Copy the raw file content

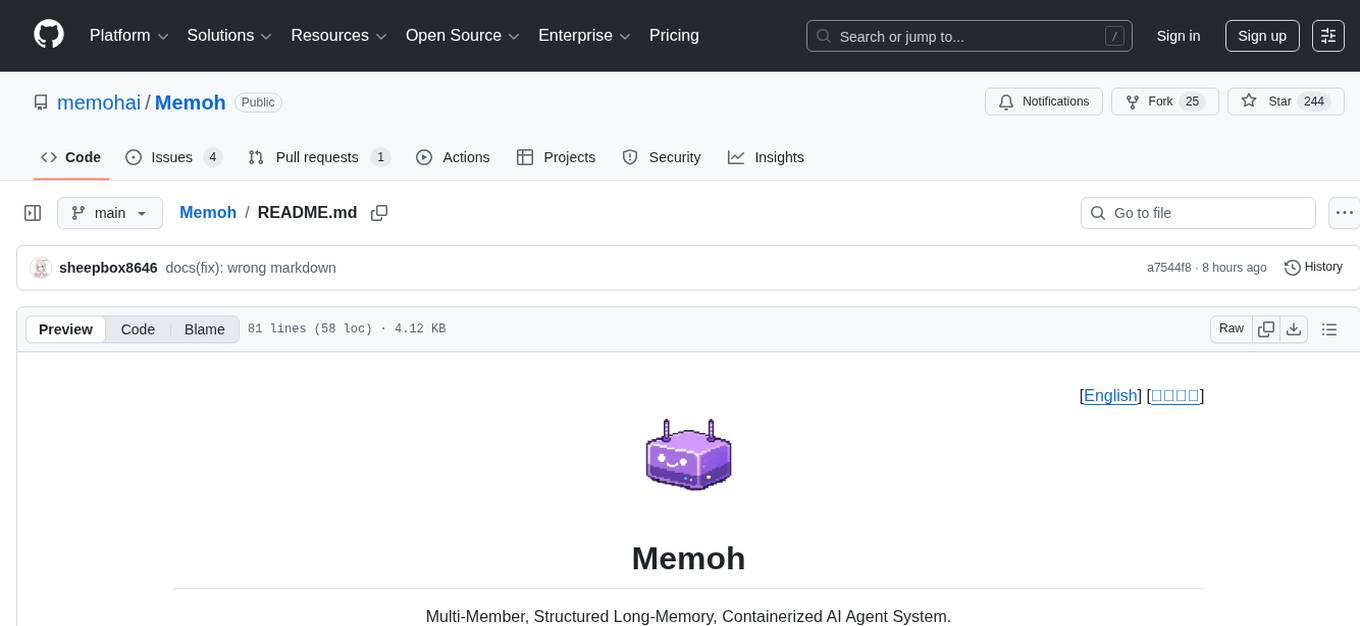(1266, 328)
